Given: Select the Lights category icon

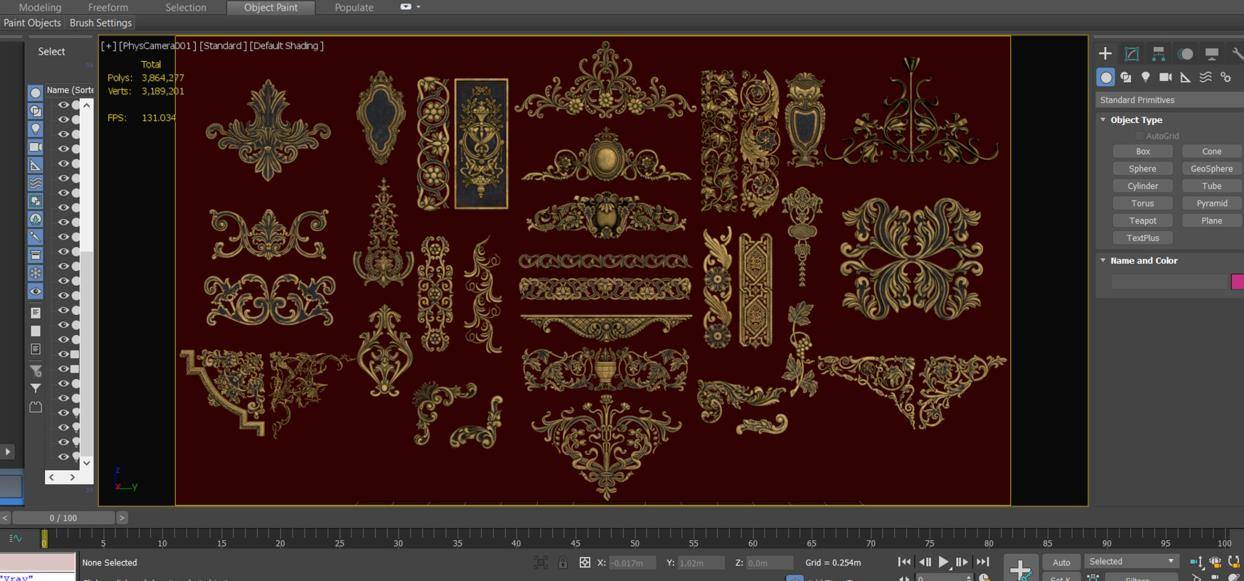Looking at the screenshot, I should pos(1146,77).
